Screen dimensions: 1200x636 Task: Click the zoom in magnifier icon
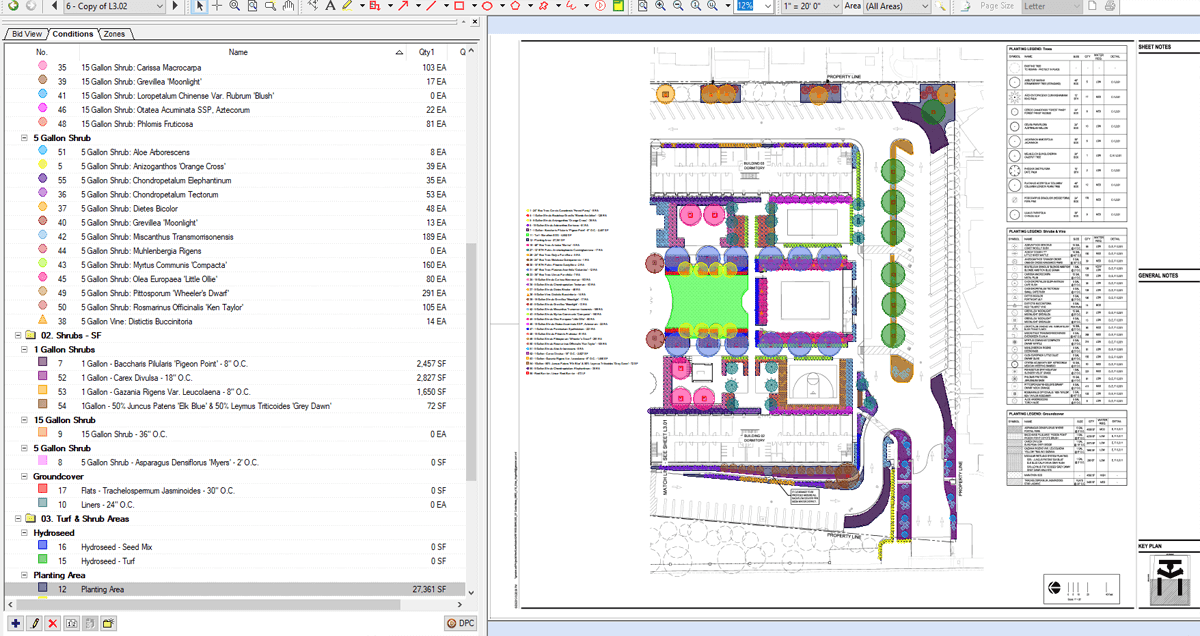click(x=661, y=6)
